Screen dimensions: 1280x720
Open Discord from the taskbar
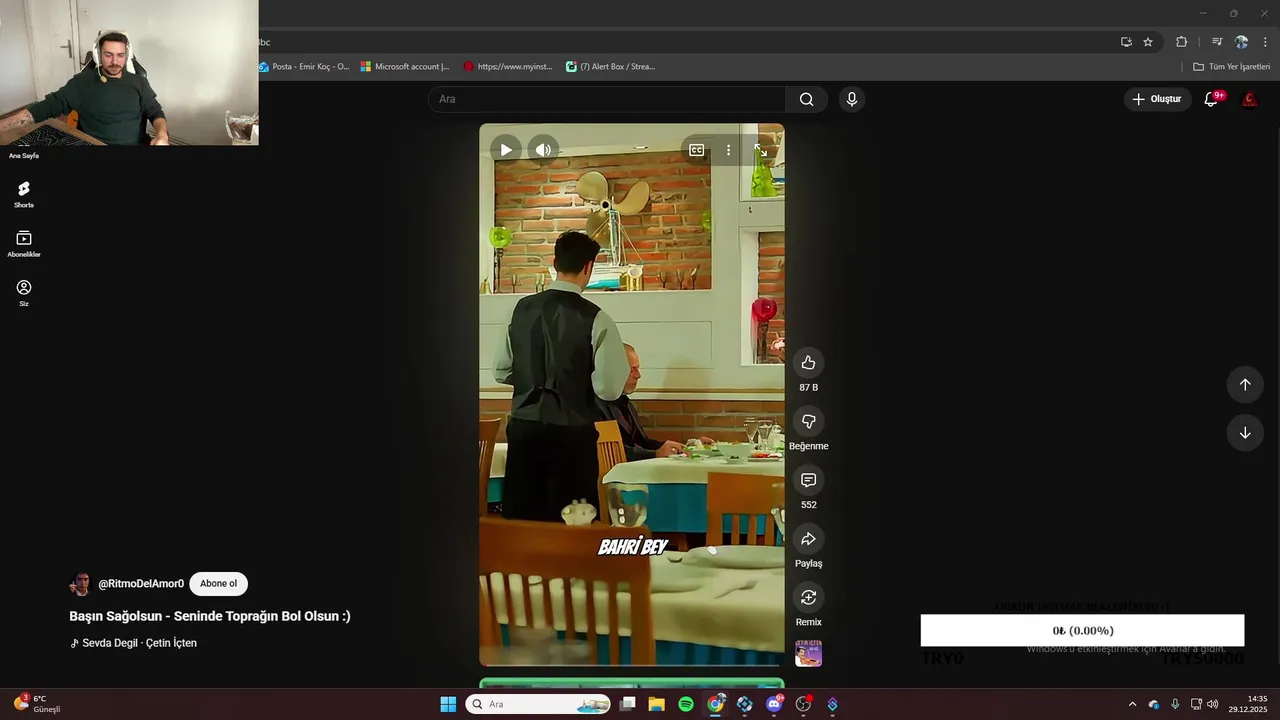774,704
